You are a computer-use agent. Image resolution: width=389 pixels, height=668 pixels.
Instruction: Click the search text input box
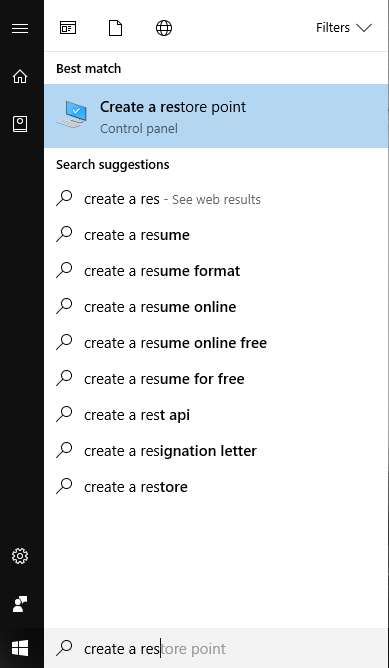tap(216, 648)
